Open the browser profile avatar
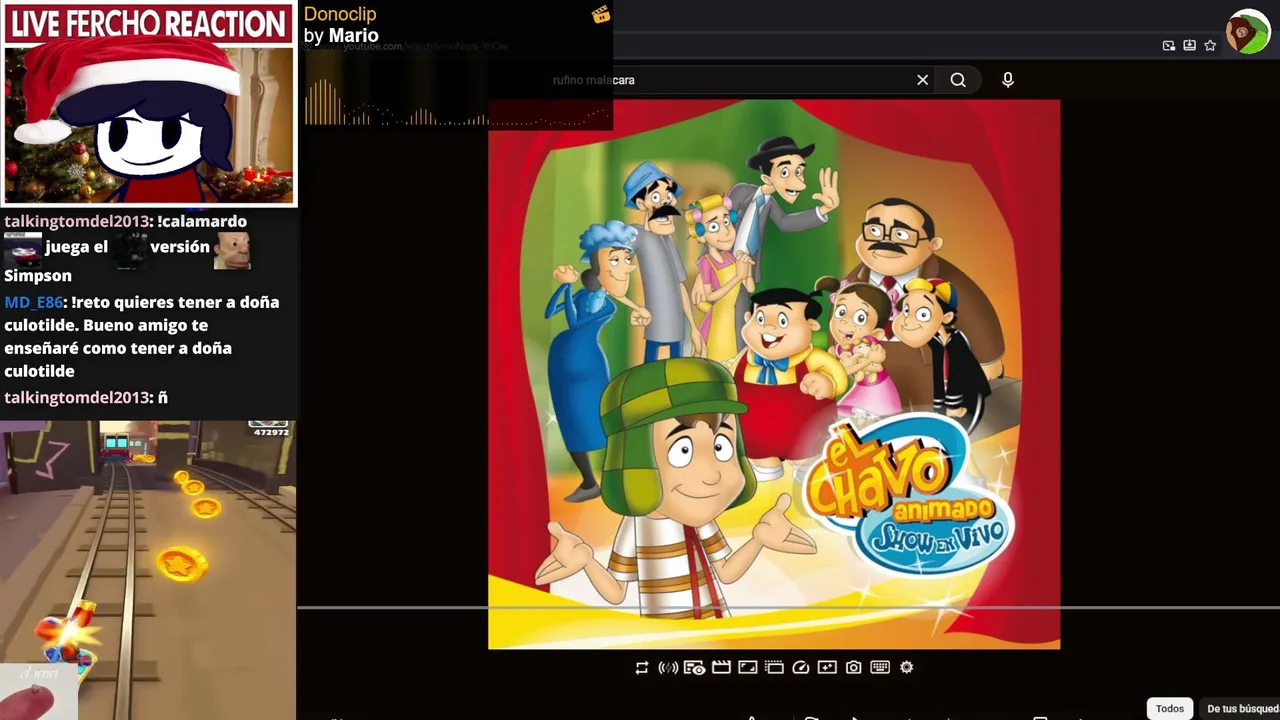 point(1247,32)
